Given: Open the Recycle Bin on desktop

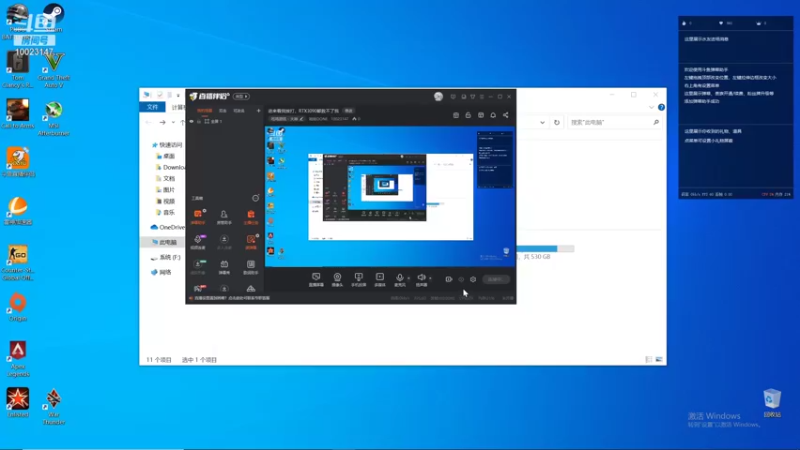Looking at the screenshot, I should click(x=772, y=403).
